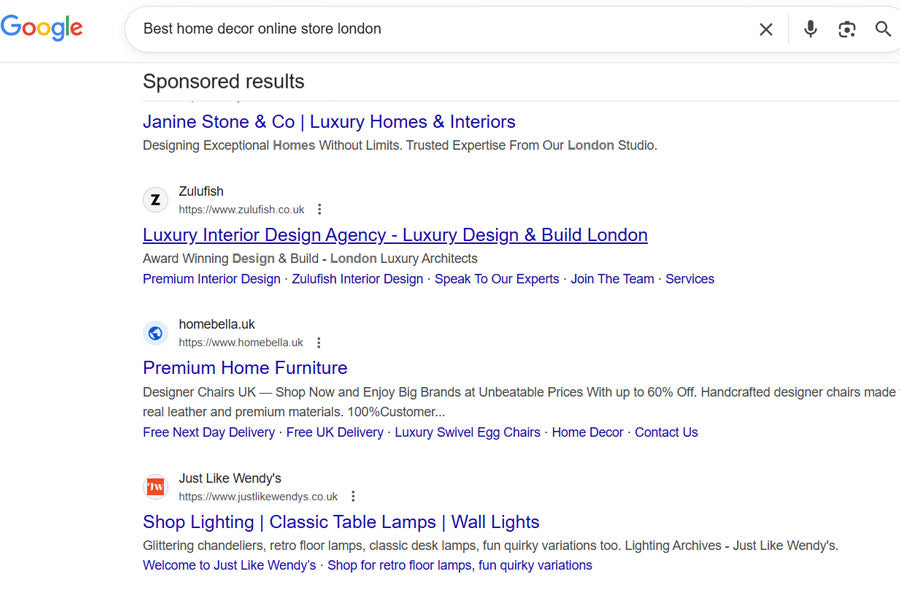Viewport: 900px width, 600px height.
Task: Click Award Winning Design & Build description
Action: [x=310, y=259]
